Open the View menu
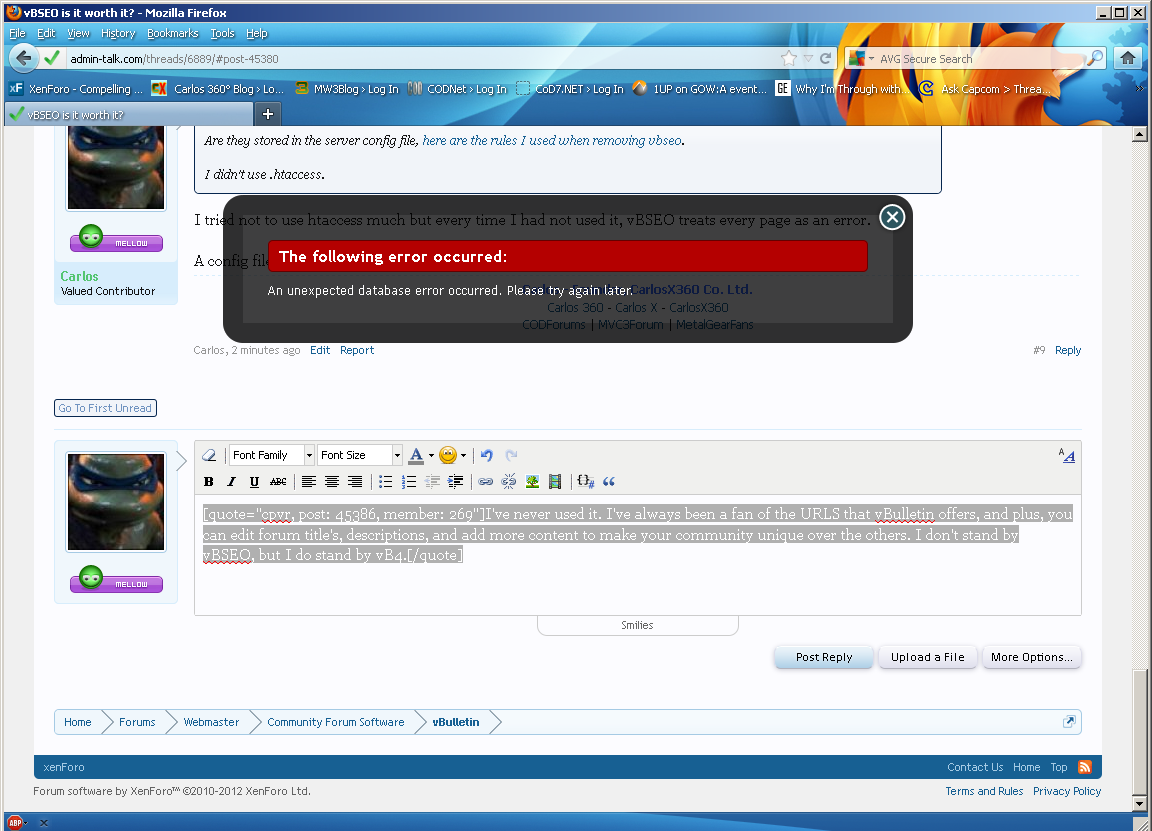 click(x=78, y=33)
